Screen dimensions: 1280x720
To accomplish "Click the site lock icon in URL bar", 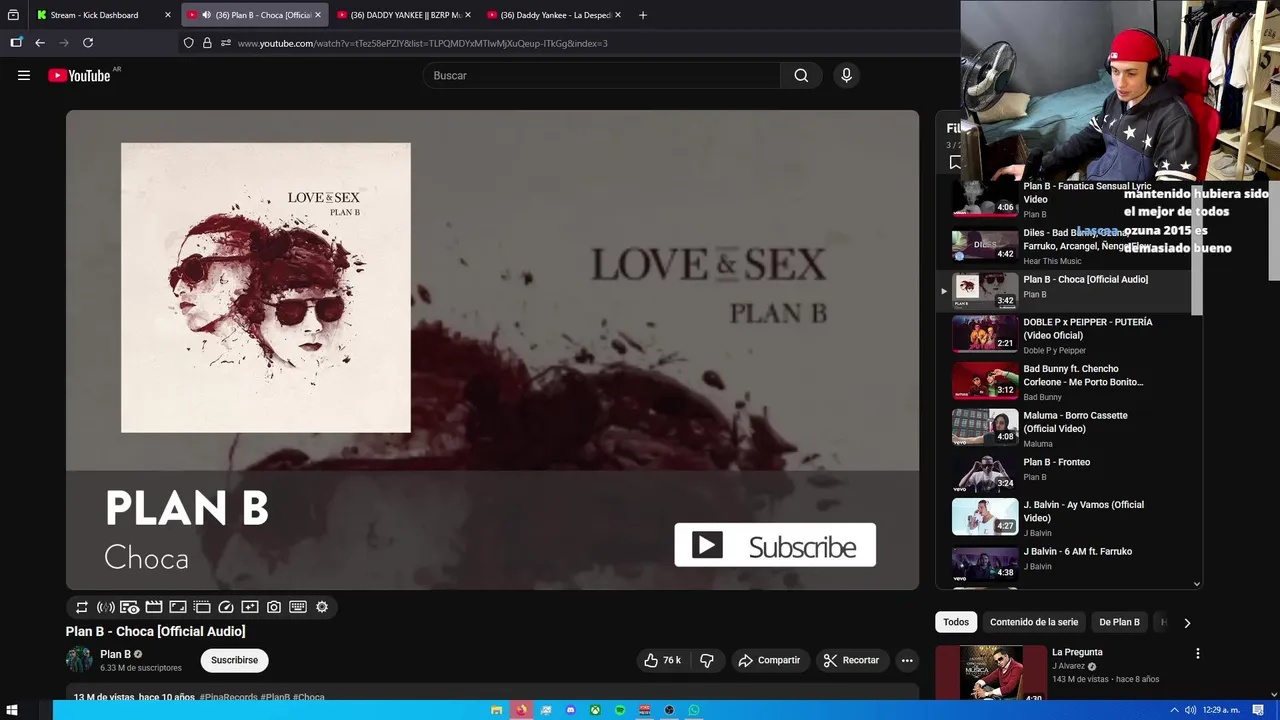I will click(x=207, y=43).
